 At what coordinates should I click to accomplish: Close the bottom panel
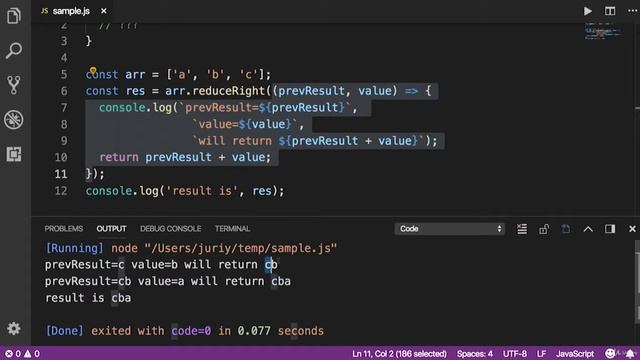pos(632,229)
